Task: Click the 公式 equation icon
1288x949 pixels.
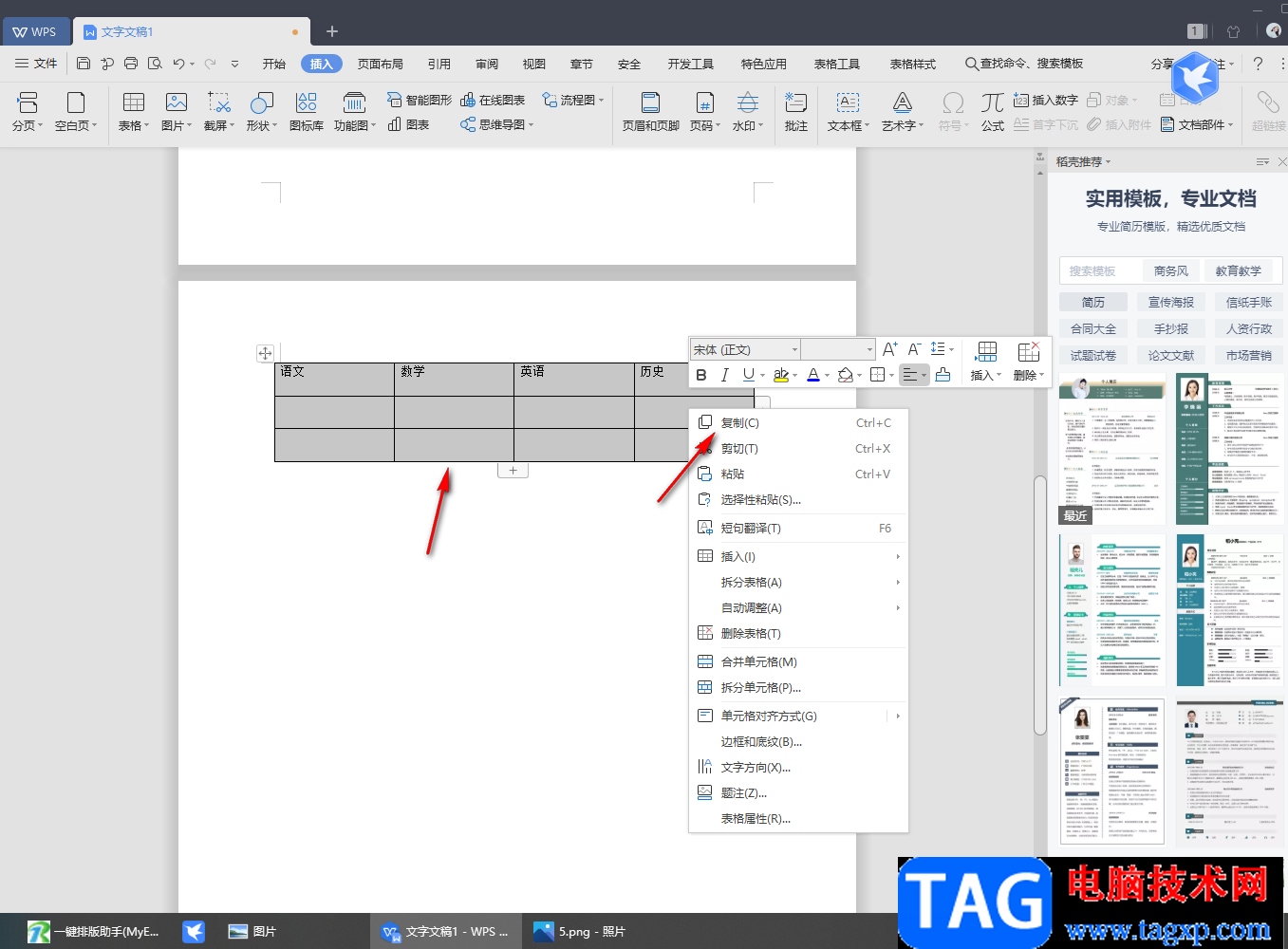Action: pyautogui.click(x=993, y=111)
